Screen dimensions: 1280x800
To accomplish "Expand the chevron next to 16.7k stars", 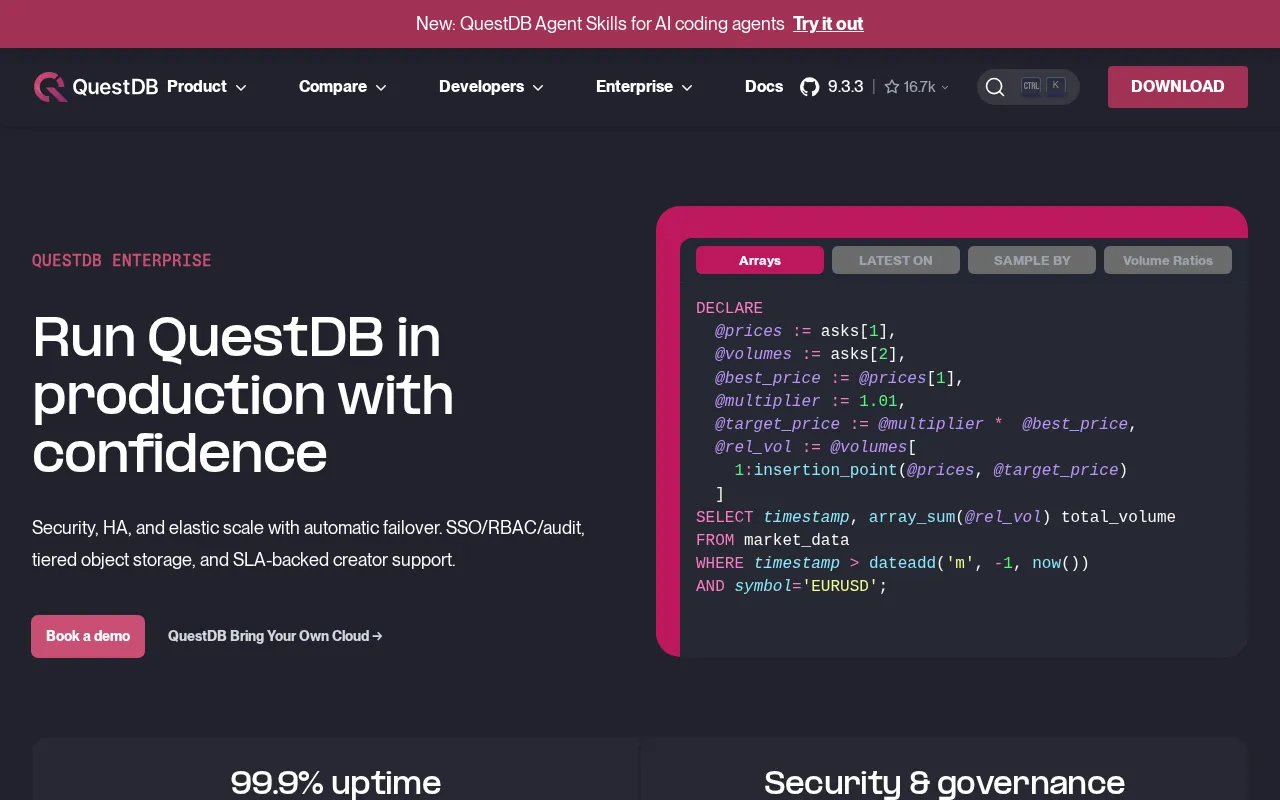I will coord(945,88).
